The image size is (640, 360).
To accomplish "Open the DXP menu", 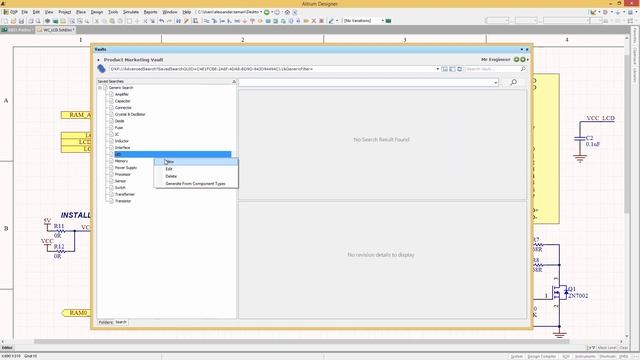I will coord(11,12).
